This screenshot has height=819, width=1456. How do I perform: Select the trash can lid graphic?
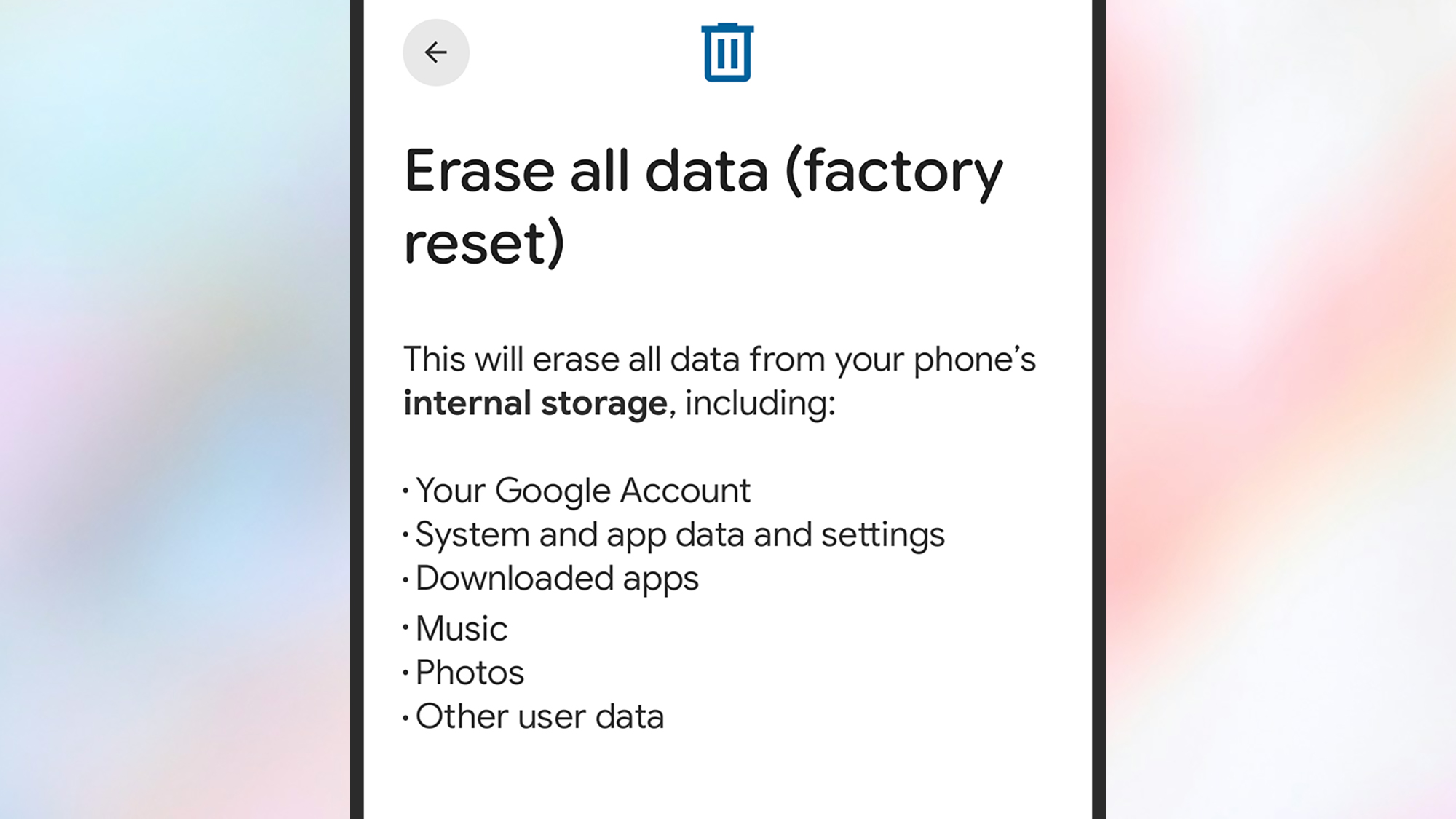tap(727, 29)
